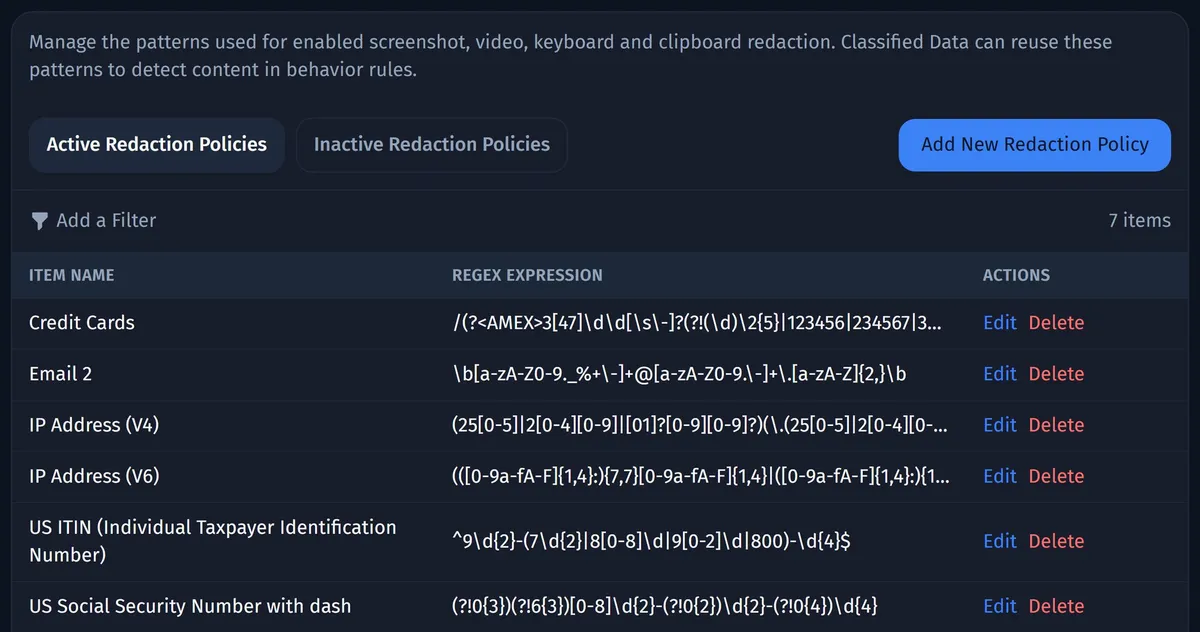This screenshot has height=632, width=1200.
Task: Click the IP Address (V4) regex expression
Action: pyautogui.click(x=700, y=425)
